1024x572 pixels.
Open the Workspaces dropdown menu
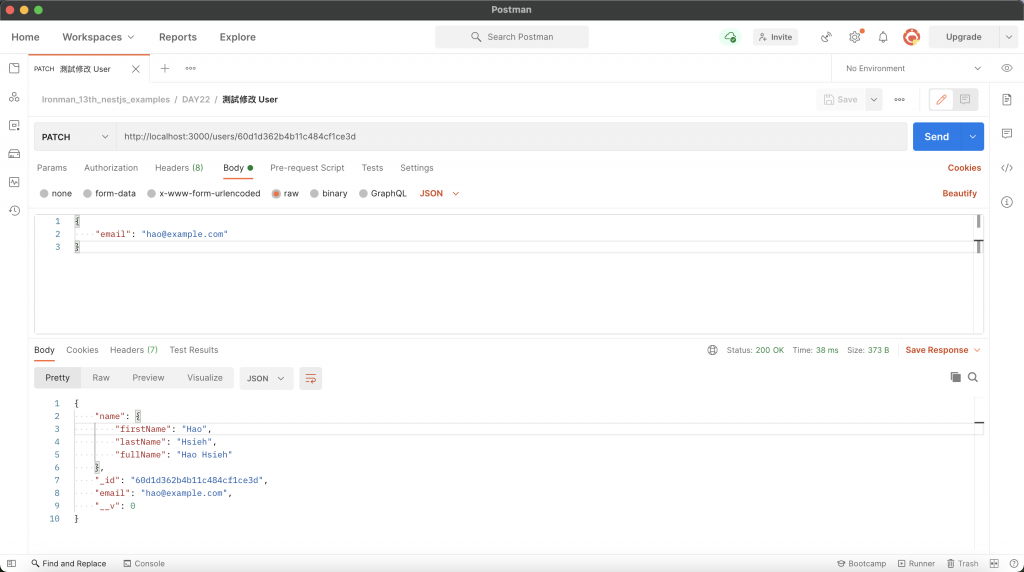coord(98,37)
